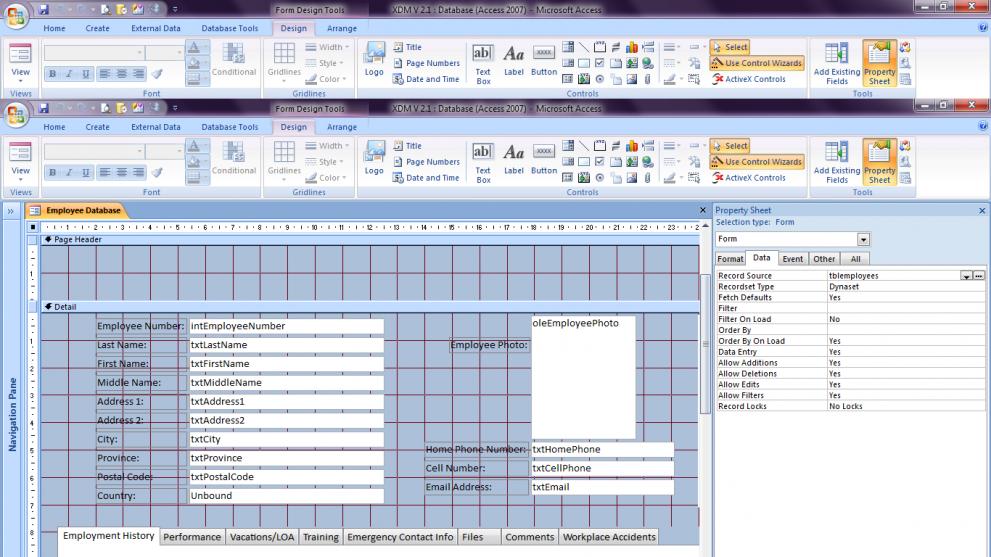This screenshot has width=991, height=557.
Task: Click Text Box control in back window ribbon
Action: tap(482, 64)
